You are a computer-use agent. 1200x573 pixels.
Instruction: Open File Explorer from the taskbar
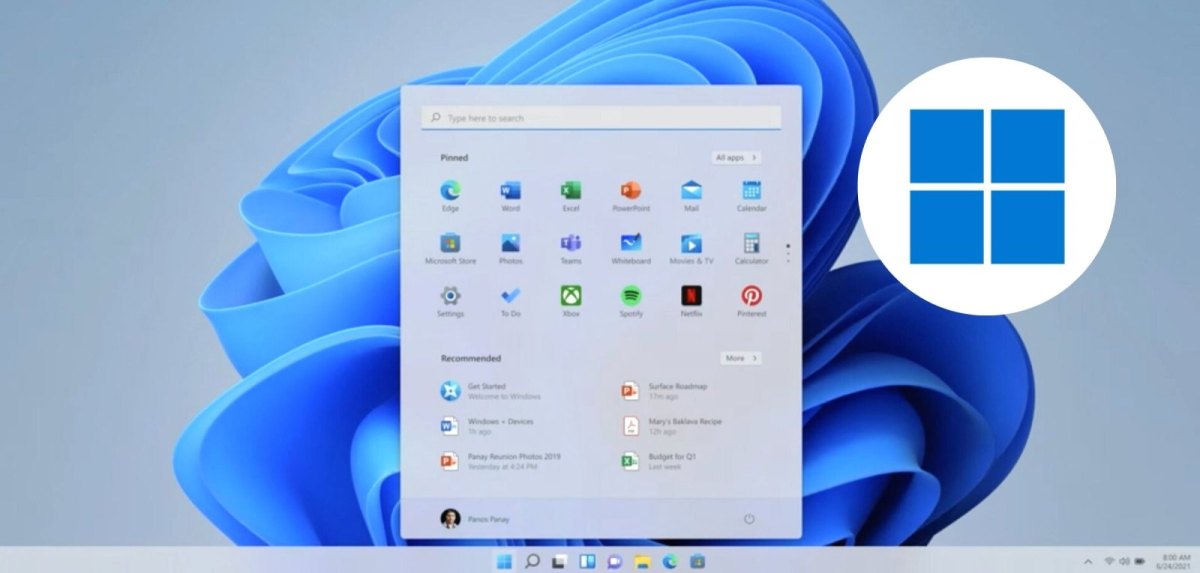pyautogui.click(x=643, y=561)
